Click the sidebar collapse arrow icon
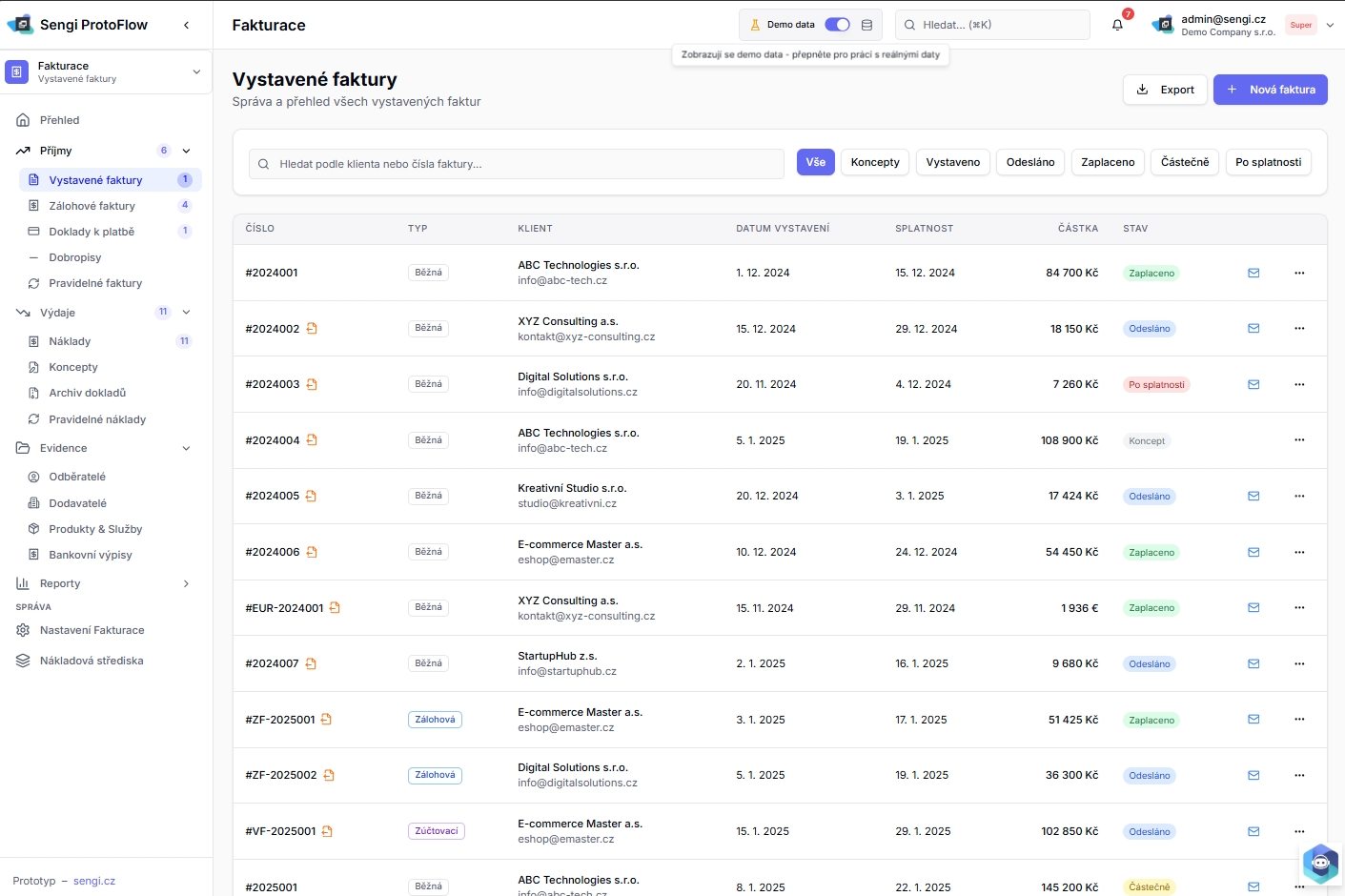The height and width of the screenshot is (896, 1345). [187, 25]
